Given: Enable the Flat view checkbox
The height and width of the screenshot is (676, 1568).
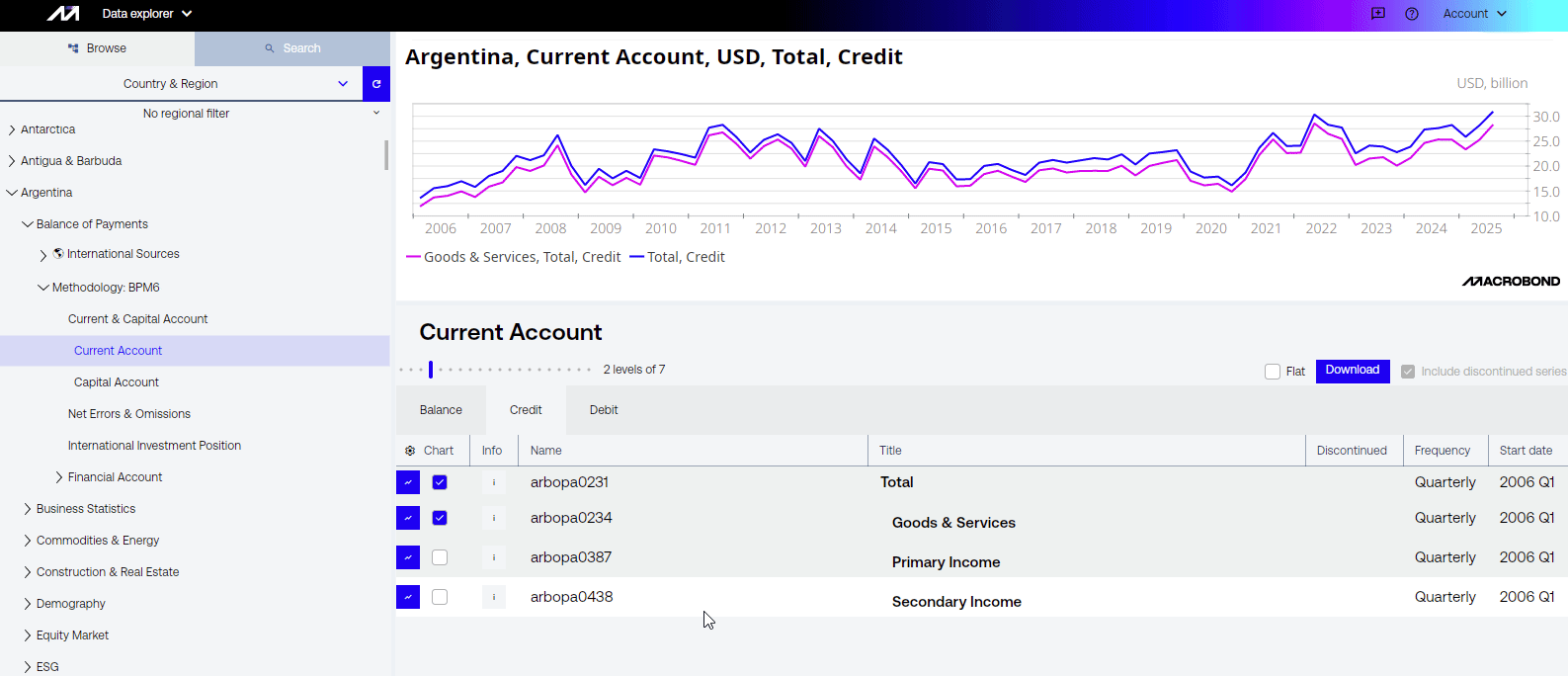Looking at the screenshot, I should (1273, 372).
